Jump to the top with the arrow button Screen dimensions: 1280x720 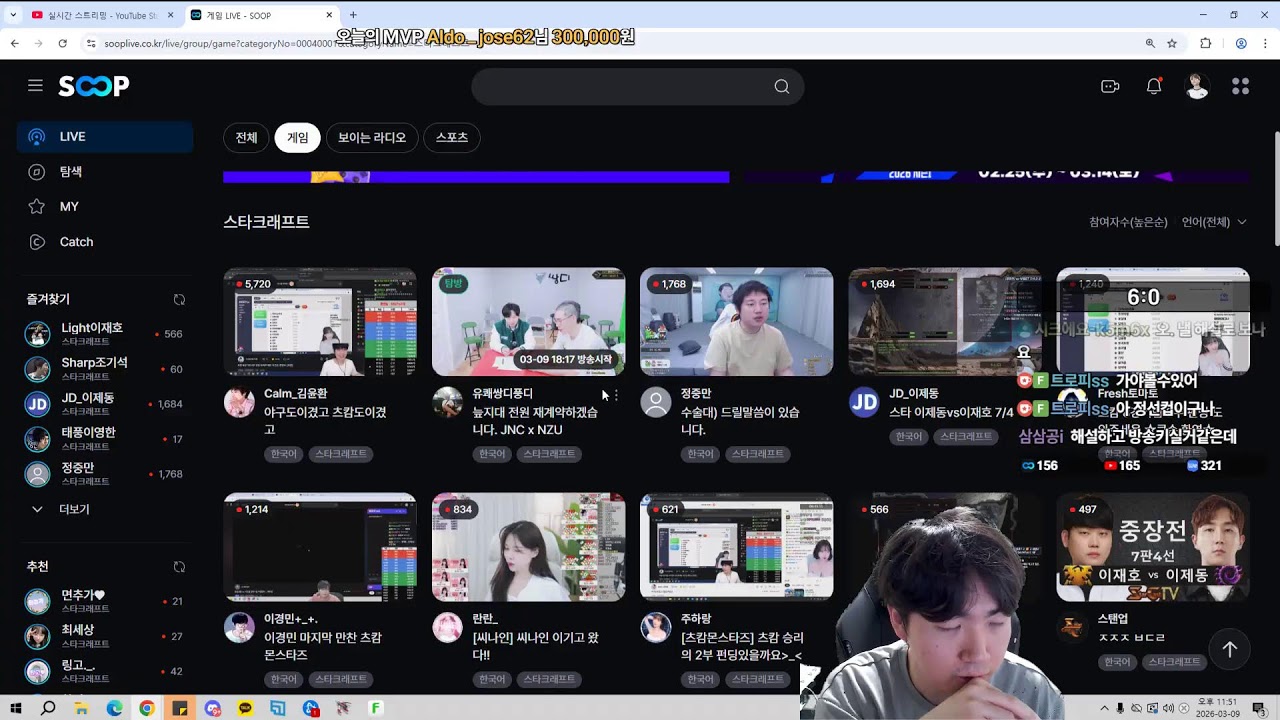click(x=1230, y=649)
